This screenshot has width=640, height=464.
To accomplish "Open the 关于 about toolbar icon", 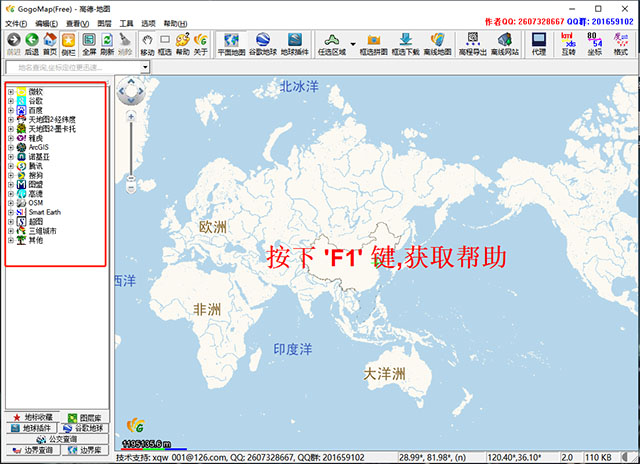I will 200,40.
